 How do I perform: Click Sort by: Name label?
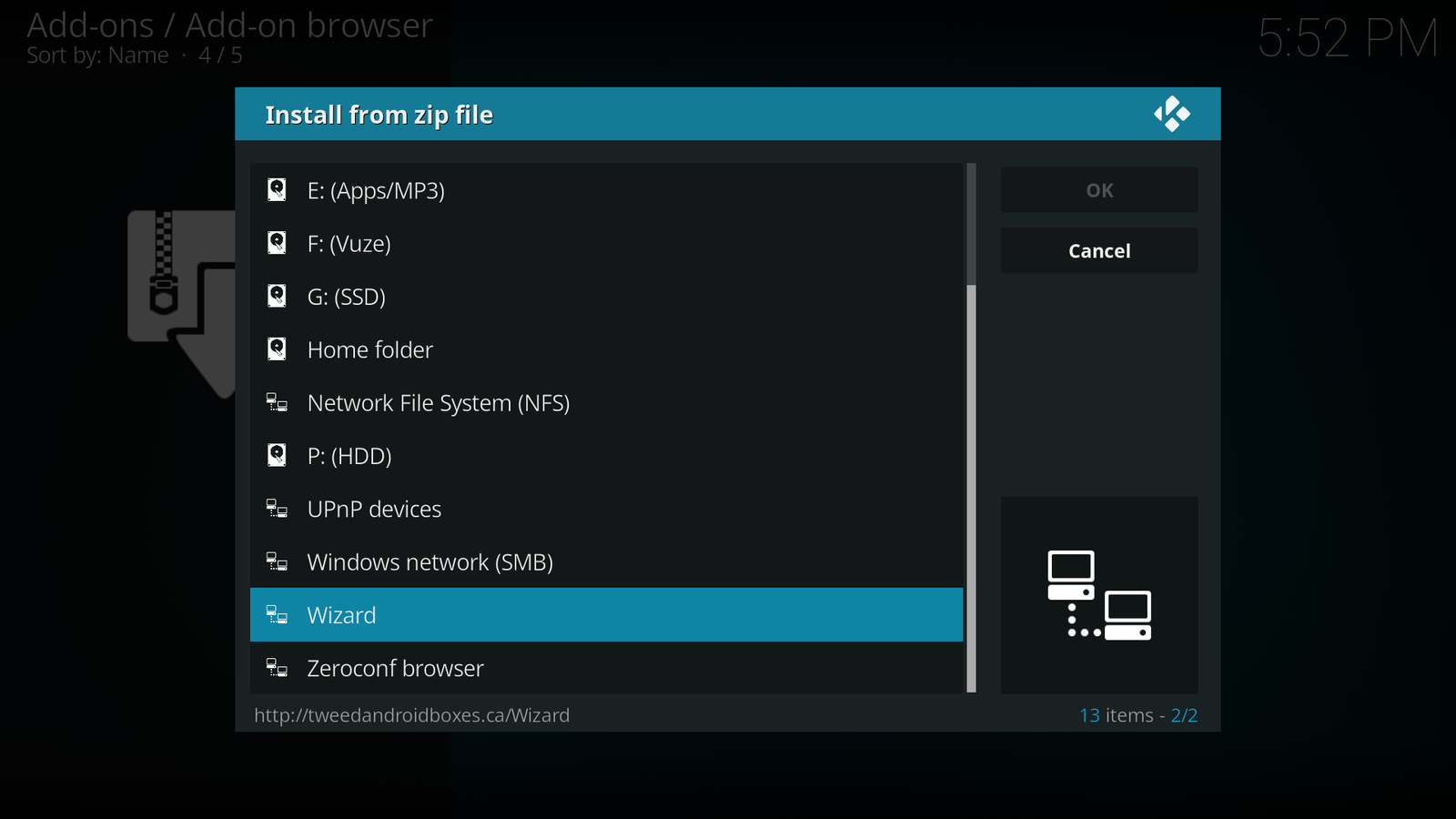97,56
